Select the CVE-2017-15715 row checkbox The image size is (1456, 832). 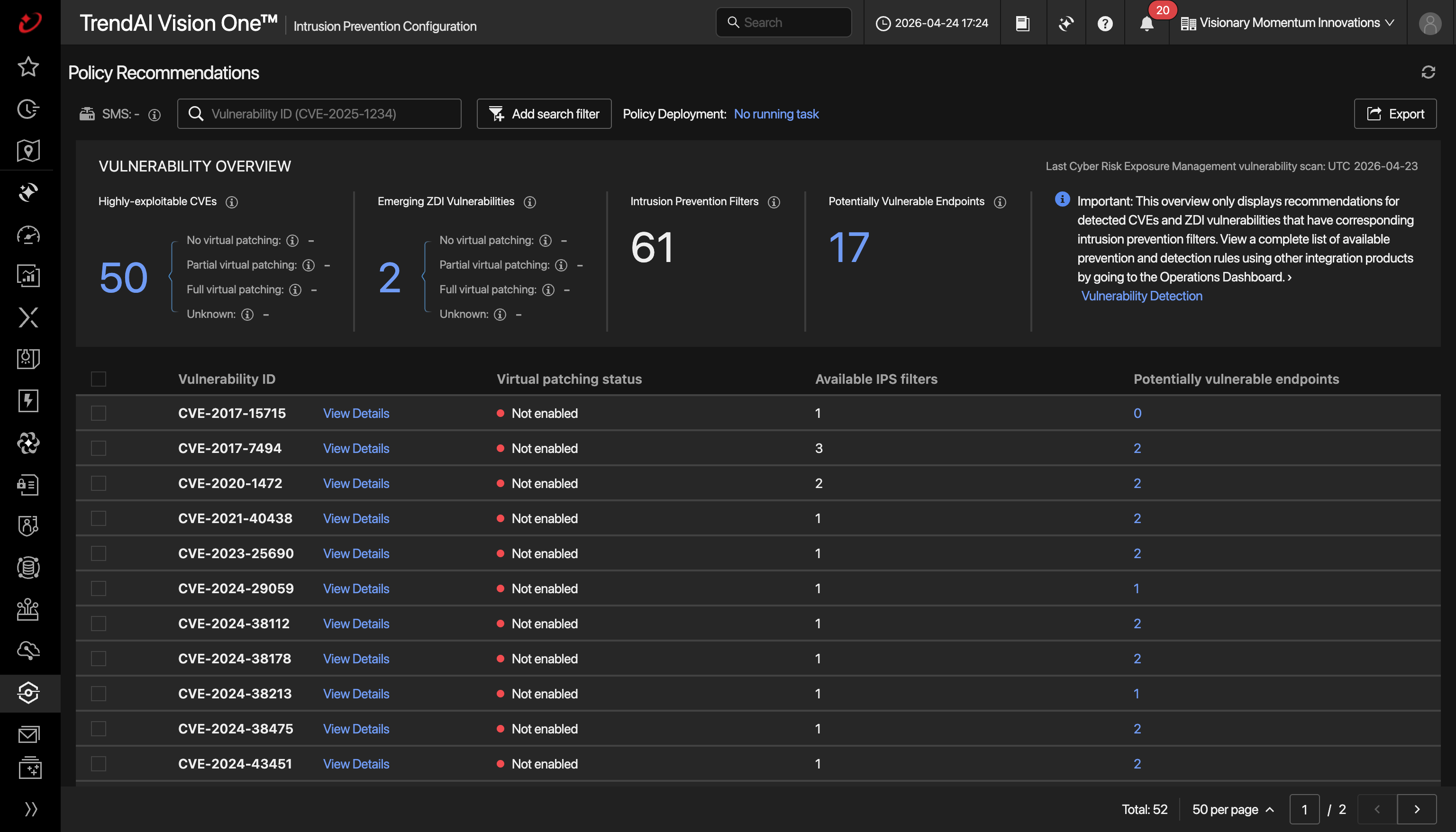(x=98, y=413)
